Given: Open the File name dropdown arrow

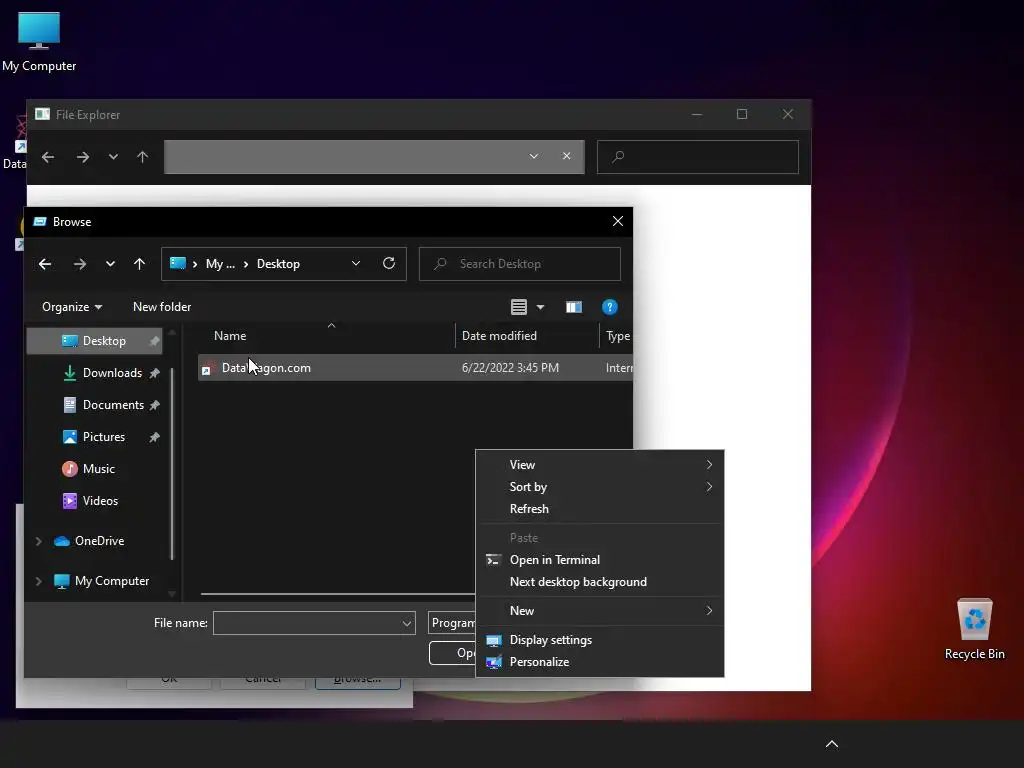Looking at the screenshot, I should (407, 623).
